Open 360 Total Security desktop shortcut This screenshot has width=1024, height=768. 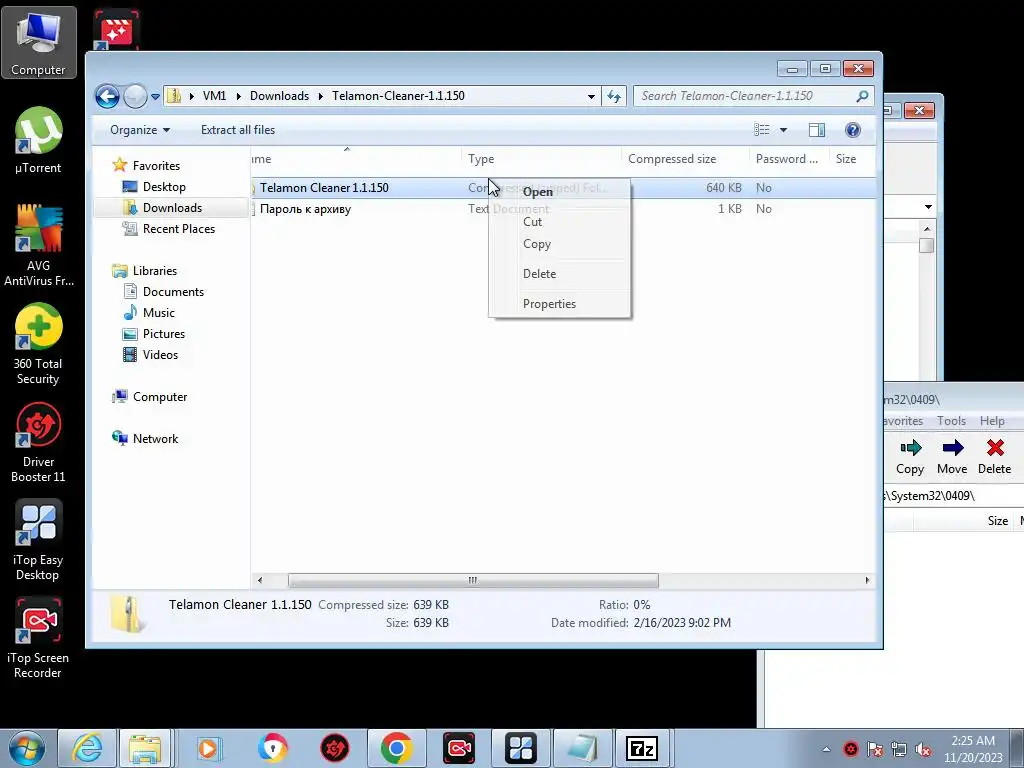[x=39, y=344]
